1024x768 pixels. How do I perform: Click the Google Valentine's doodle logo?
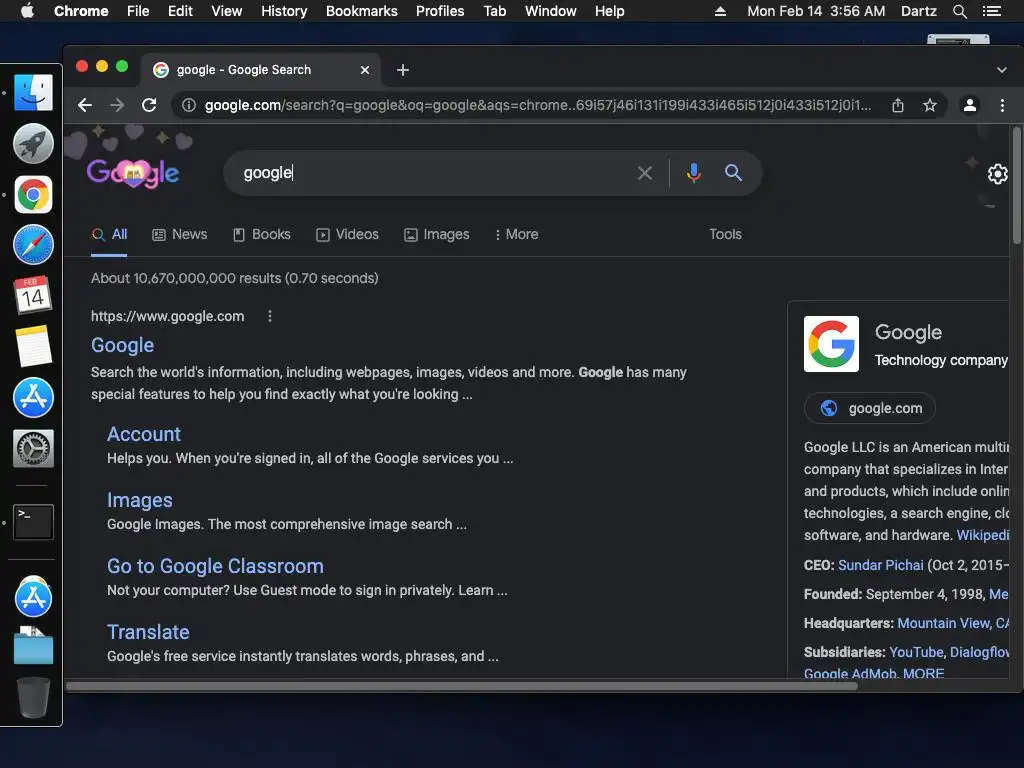[133, 174]
